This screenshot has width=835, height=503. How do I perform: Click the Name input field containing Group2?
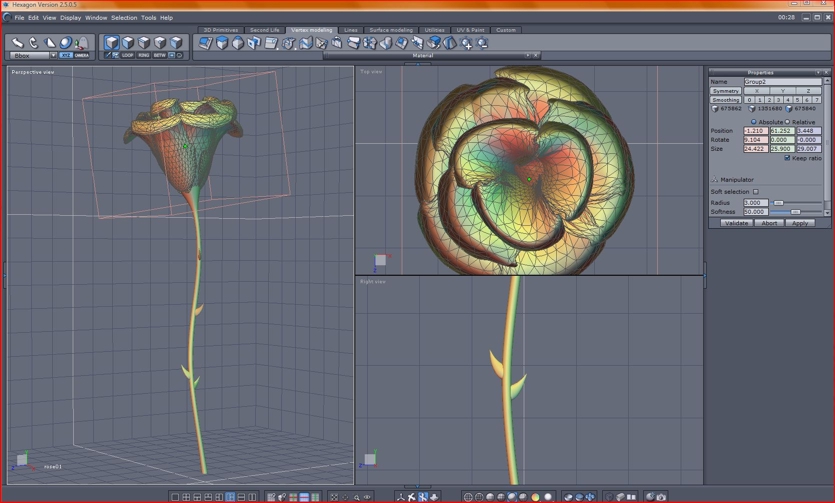[x=783, y=81]
